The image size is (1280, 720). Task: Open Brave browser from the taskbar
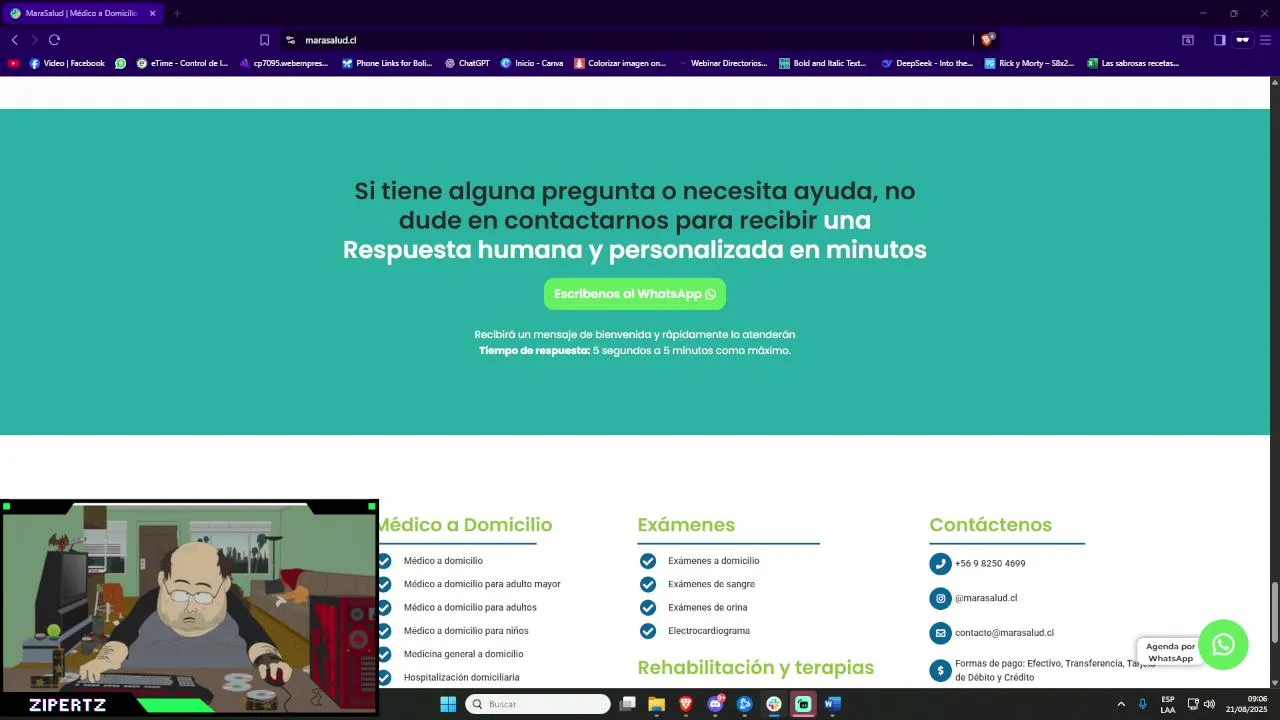click(x=686, y=704)
